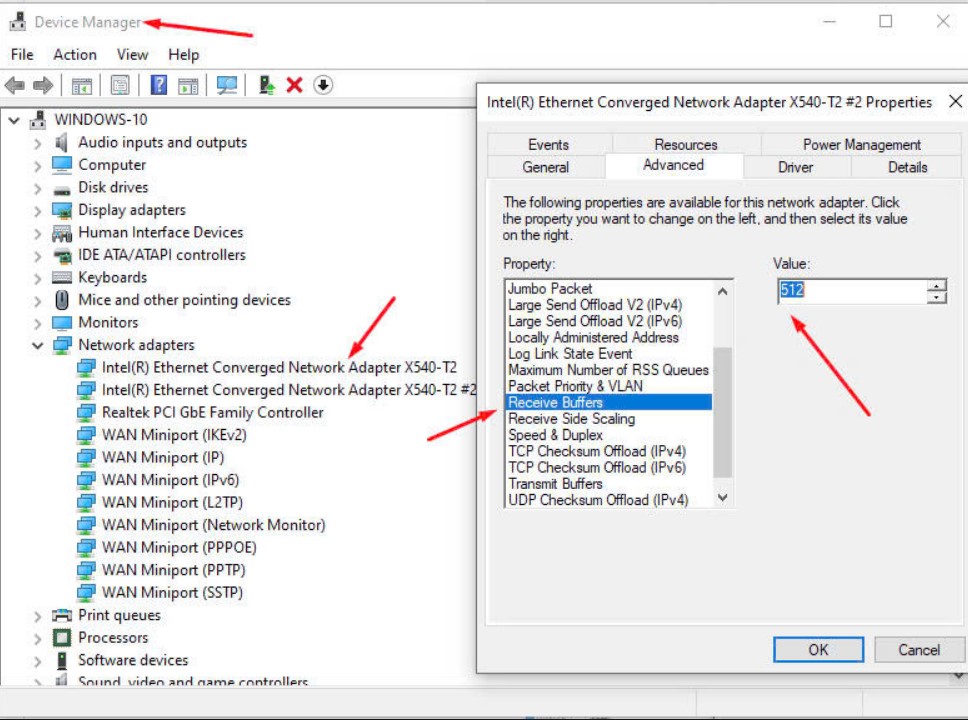Screen dimensions: 968x720
Task: Select Maximum Number of RSS Queues
Action: pos(608,370)
